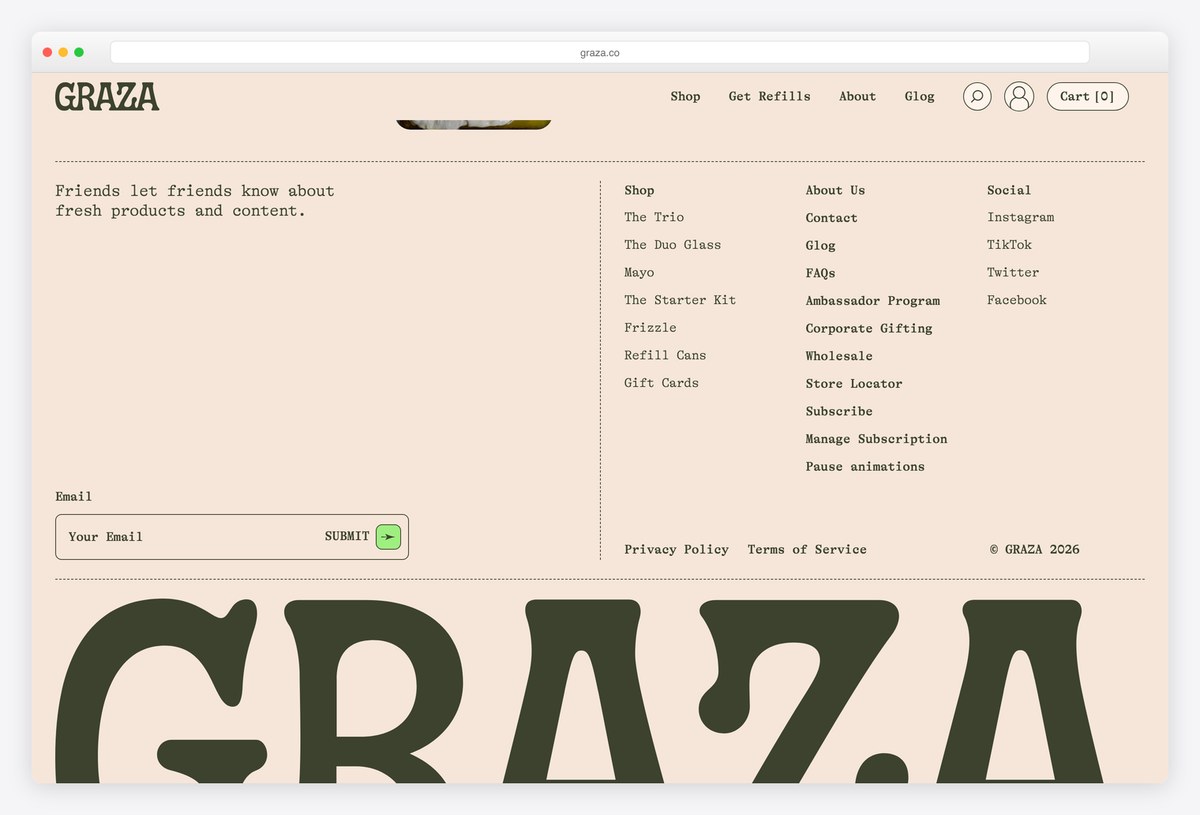Open the Contact footer link
Screen dimensions: 1200x815
pos(831,218)
